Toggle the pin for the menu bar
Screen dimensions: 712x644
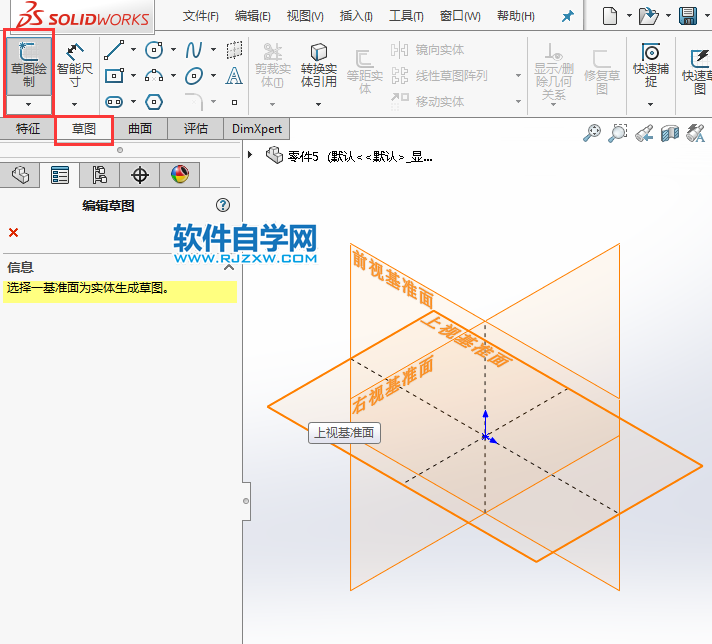tap(568, 16)
